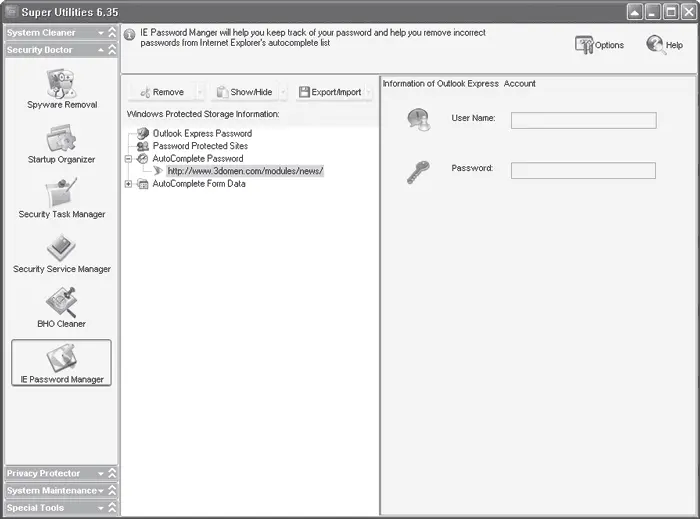Image resolution: width=700 pixels, height=519 pixels.
Task: Toggle passwords with the Show/Hide button
Action: pyautogui.click(x=247, y=92)
